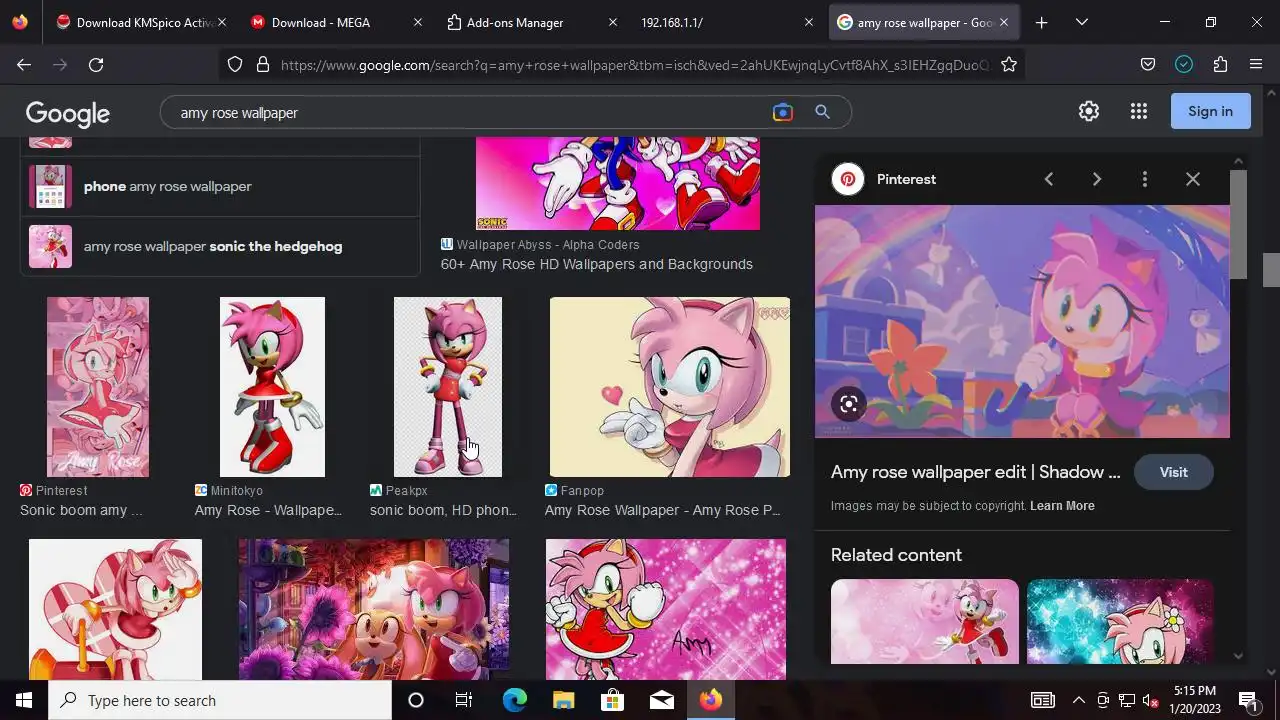Click the Google logo
1280x720 pixels.
coord(68,113)
